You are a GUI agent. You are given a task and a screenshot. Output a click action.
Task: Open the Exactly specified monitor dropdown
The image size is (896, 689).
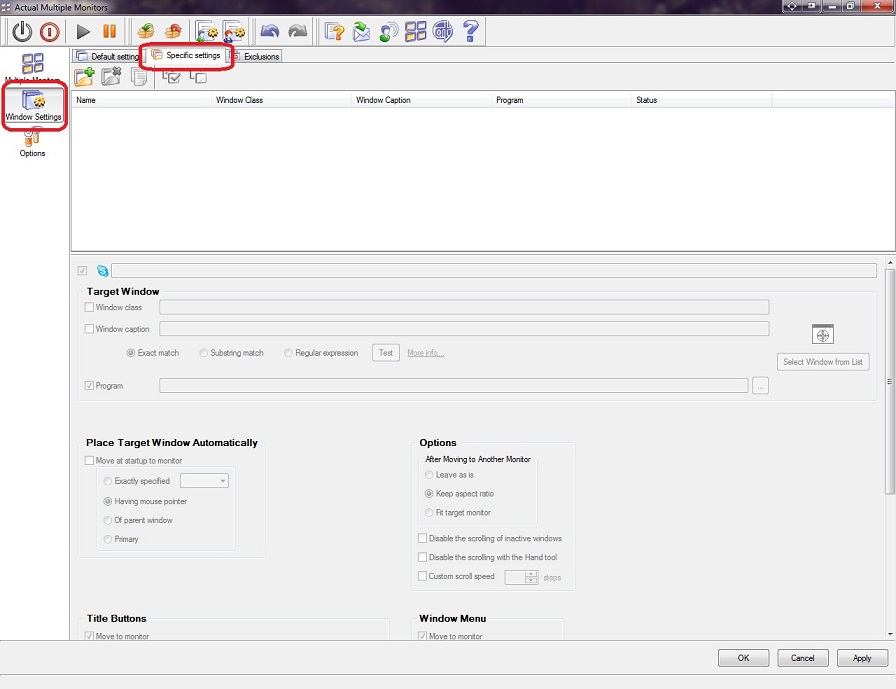204,481
